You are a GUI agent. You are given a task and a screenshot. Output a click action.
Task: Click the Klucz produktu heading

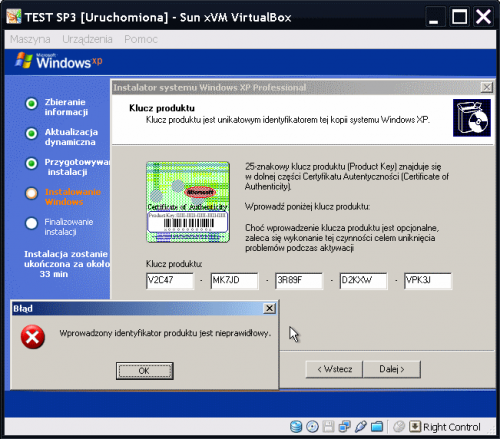[x=162, y=108]
